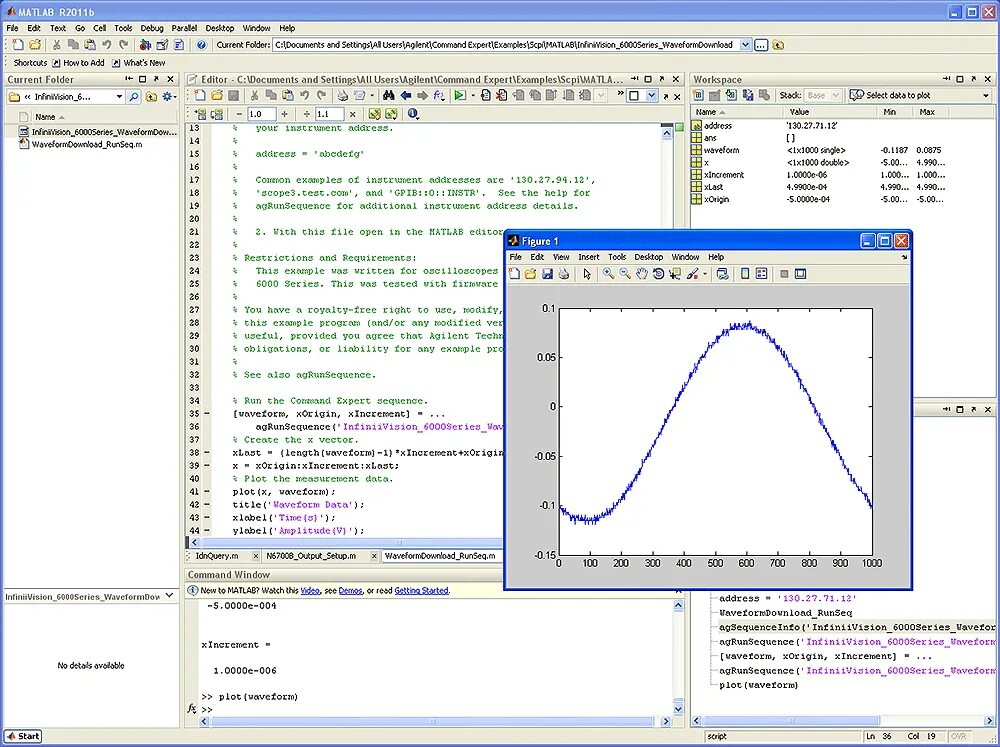Run the script with green Run icon
1000x747 pixels.
pos(459,96)
